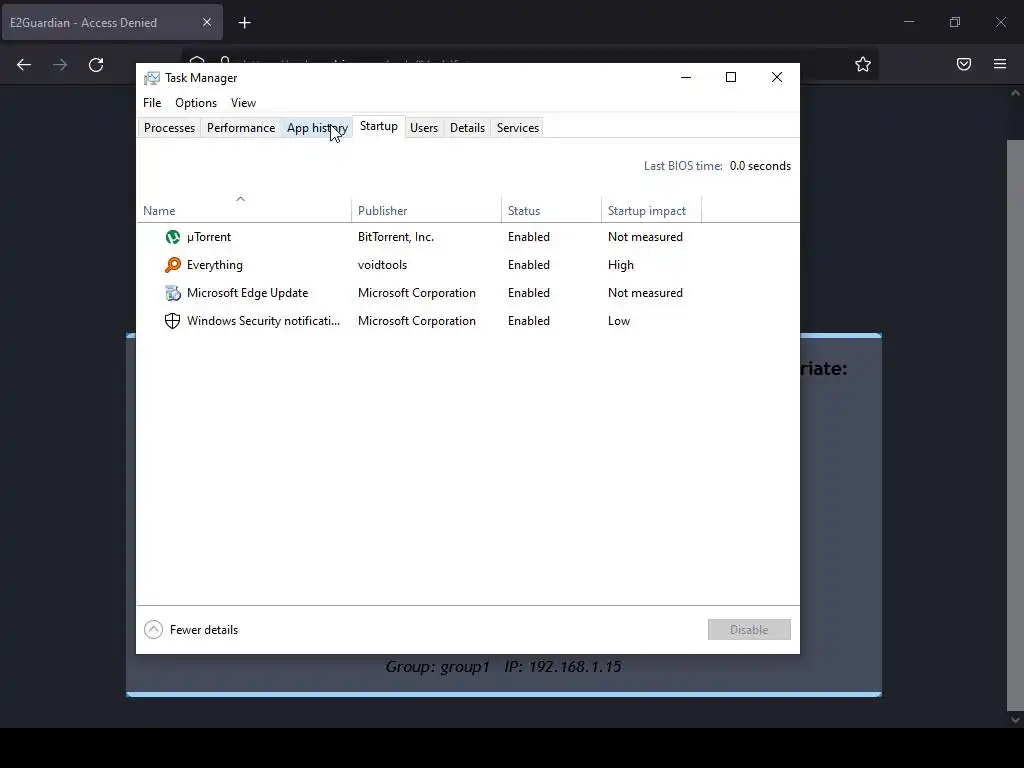
Task: Click the Microsoft Edge Update icon
Action: (172, 293)
